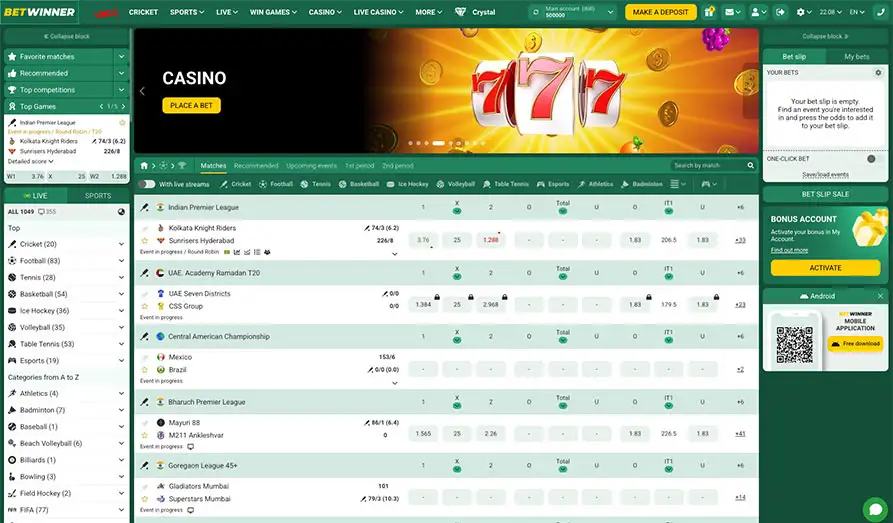893x523 pixels.
Task: Expand Top competitions section
Action: pyautogui.click(x=121, y=89)
